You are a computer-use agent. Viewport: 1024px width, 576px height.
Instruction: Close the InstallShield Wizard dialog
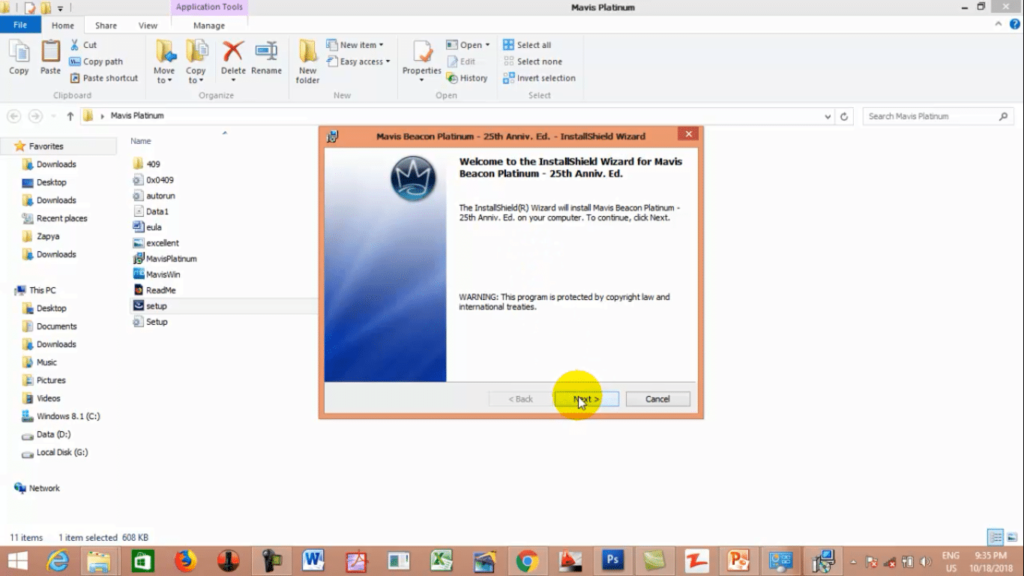[x=688, y=134]
